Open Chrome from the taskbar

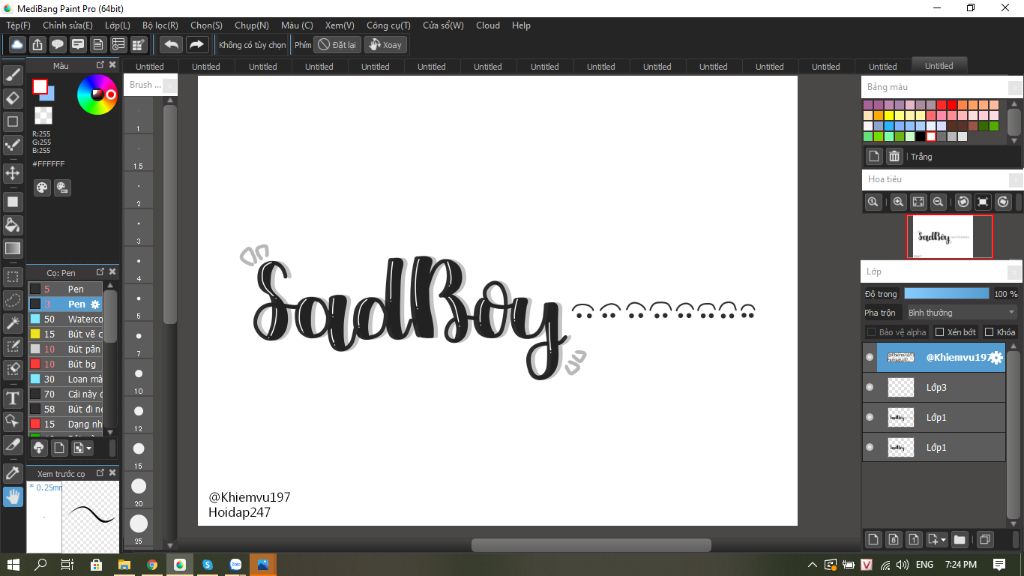tap(152, 564)
